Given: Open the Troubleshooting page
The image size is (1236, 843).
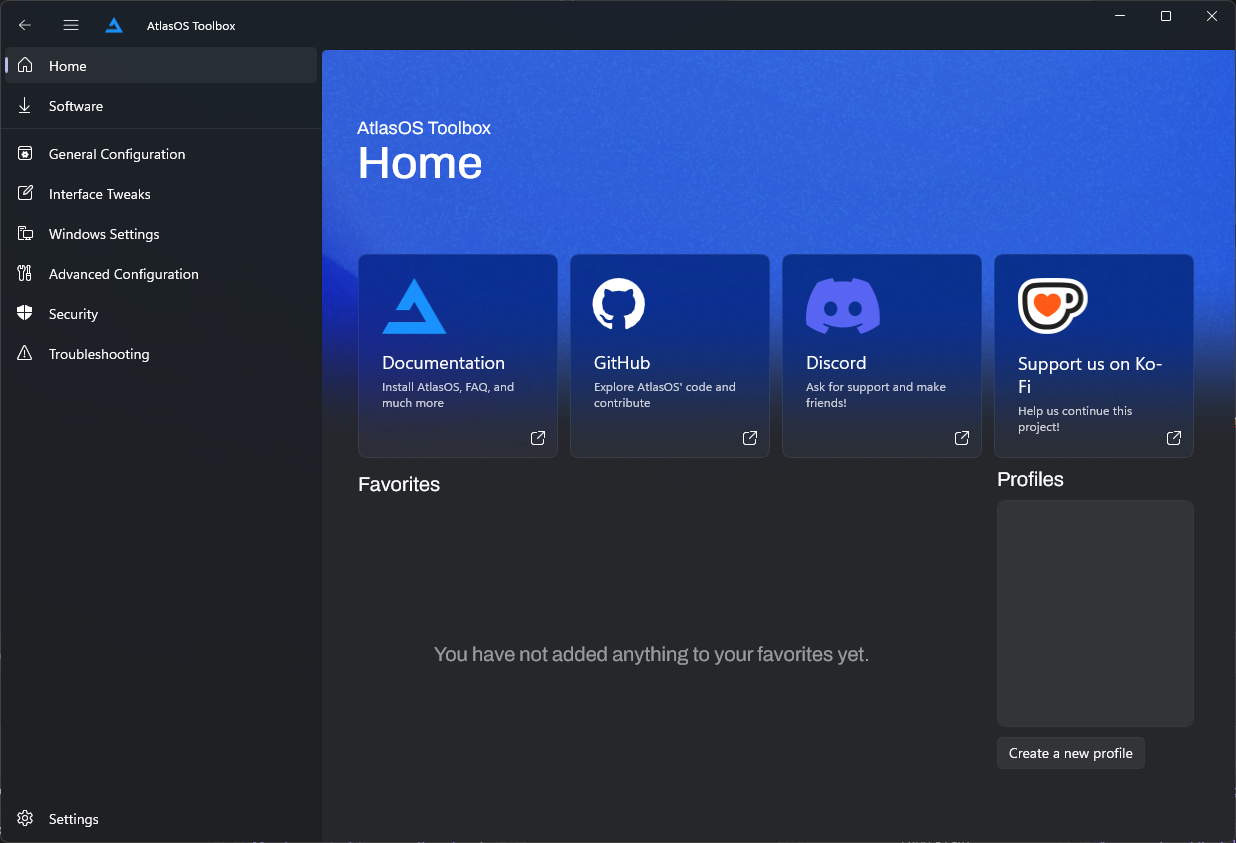Looking at the screenshot, I should click(x=161, y=354).
